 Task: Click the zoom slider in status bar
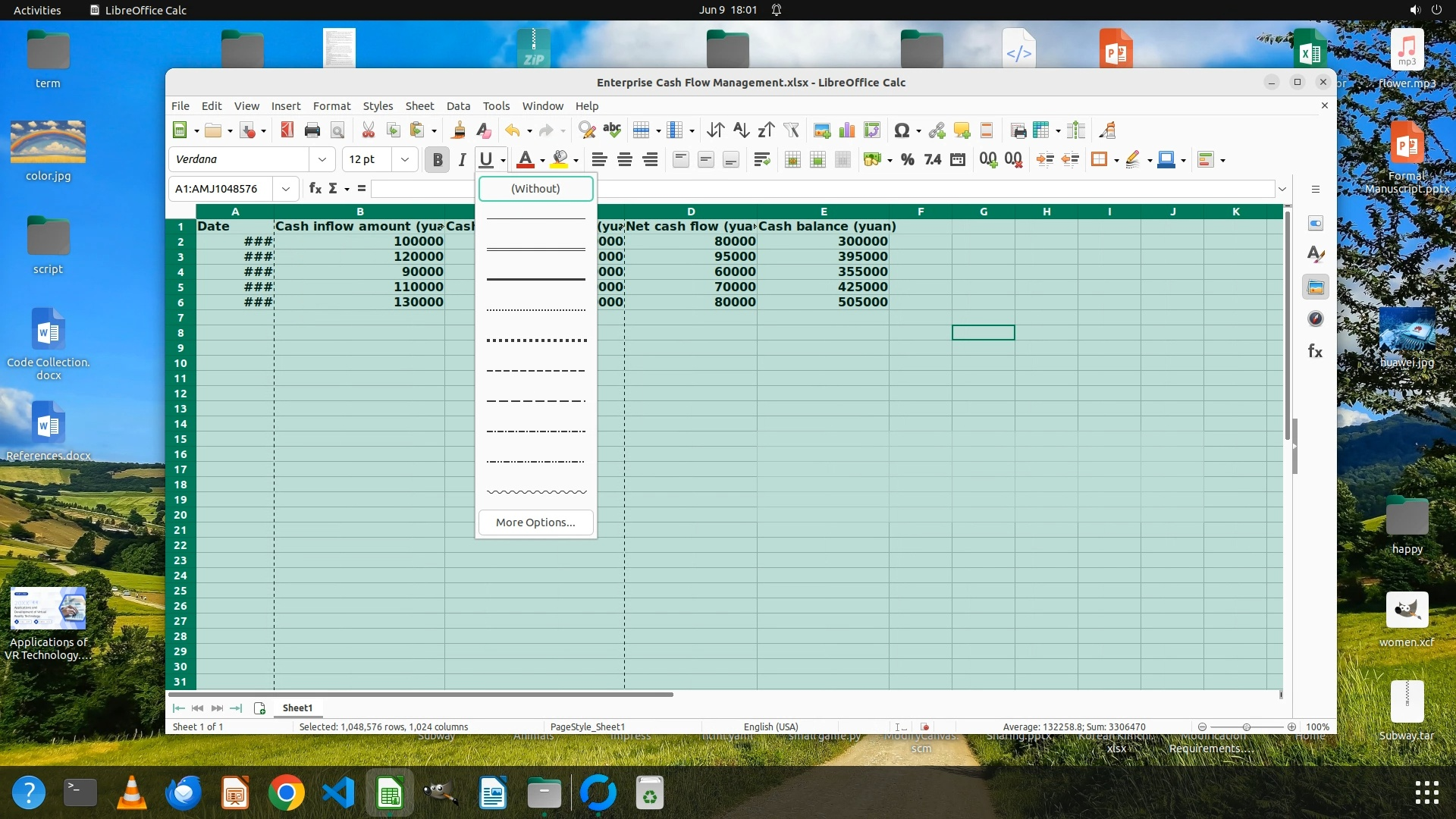click(1246, 727)
